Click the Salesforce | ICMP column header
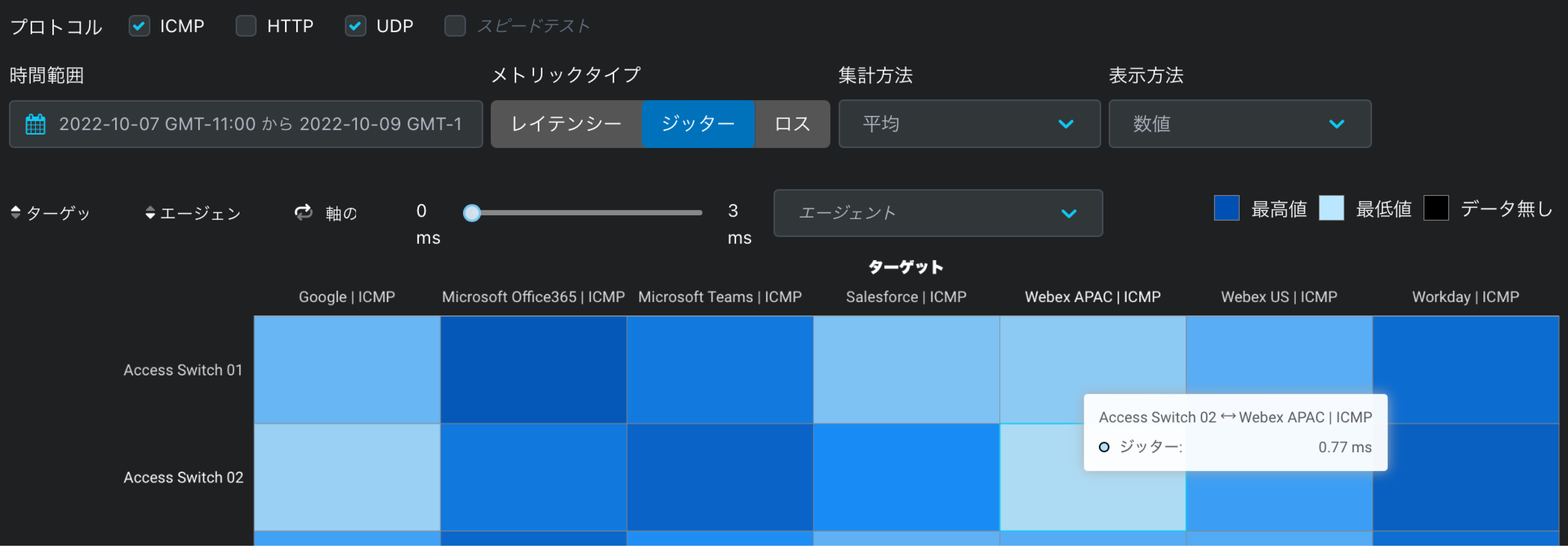The width and height of the screenshot is (1568, 546). (x=906, y=297)
